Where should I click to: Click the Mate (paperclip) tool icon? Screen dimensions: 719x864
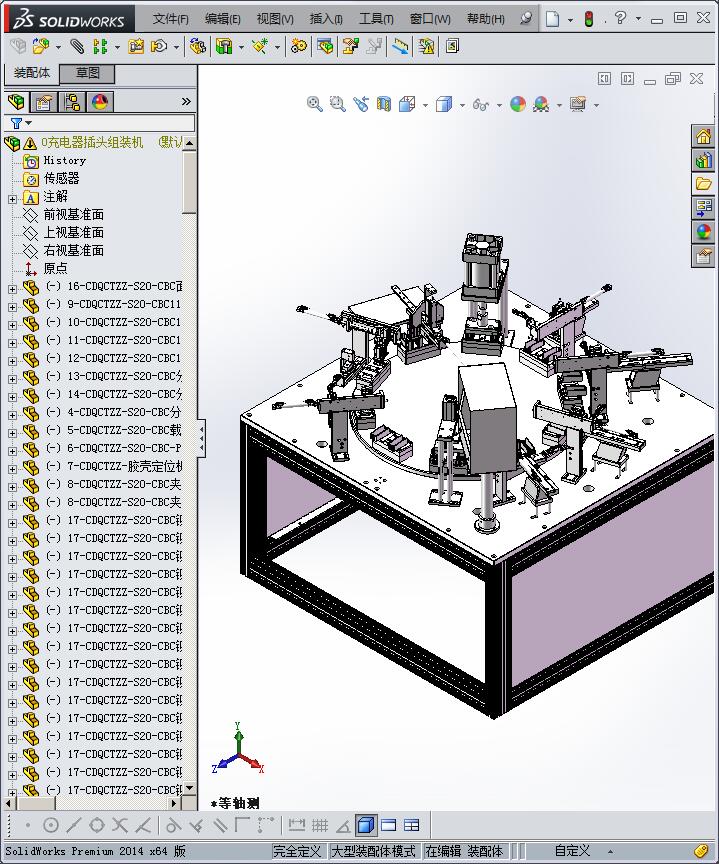click(77, 46)
